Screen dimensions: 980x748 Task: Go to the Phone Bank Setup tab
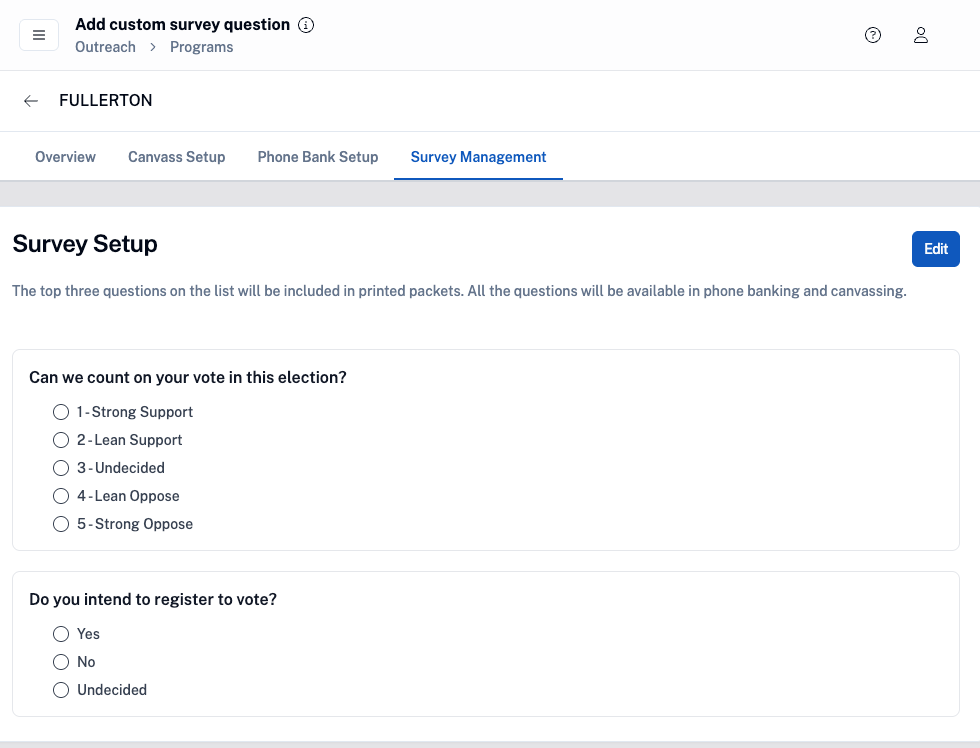point(318,157)
